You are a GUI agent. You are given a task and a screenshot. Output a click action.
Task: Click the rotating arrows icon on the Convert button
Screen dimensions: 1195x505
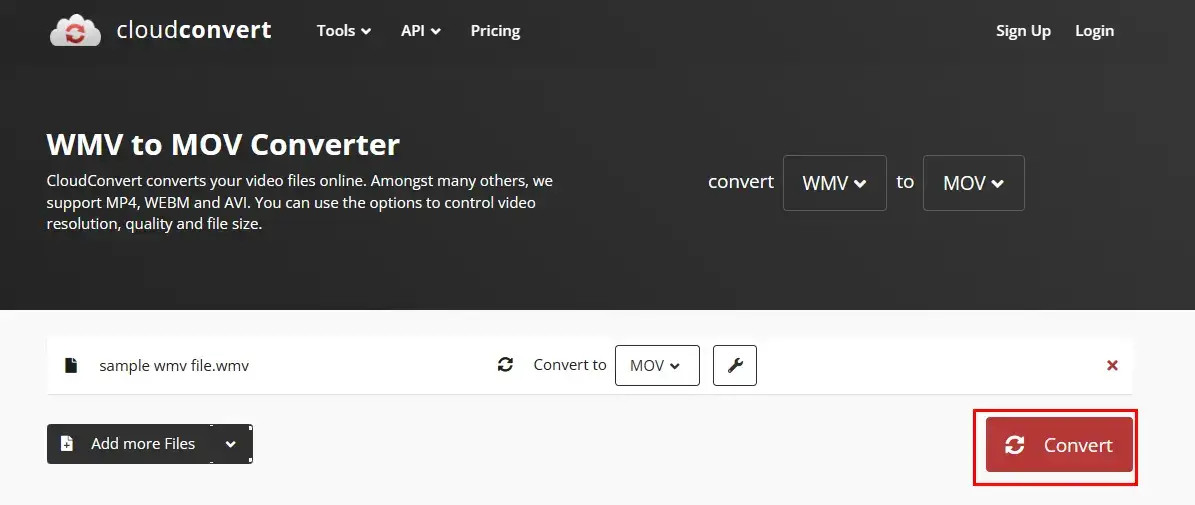(1014, 445)
